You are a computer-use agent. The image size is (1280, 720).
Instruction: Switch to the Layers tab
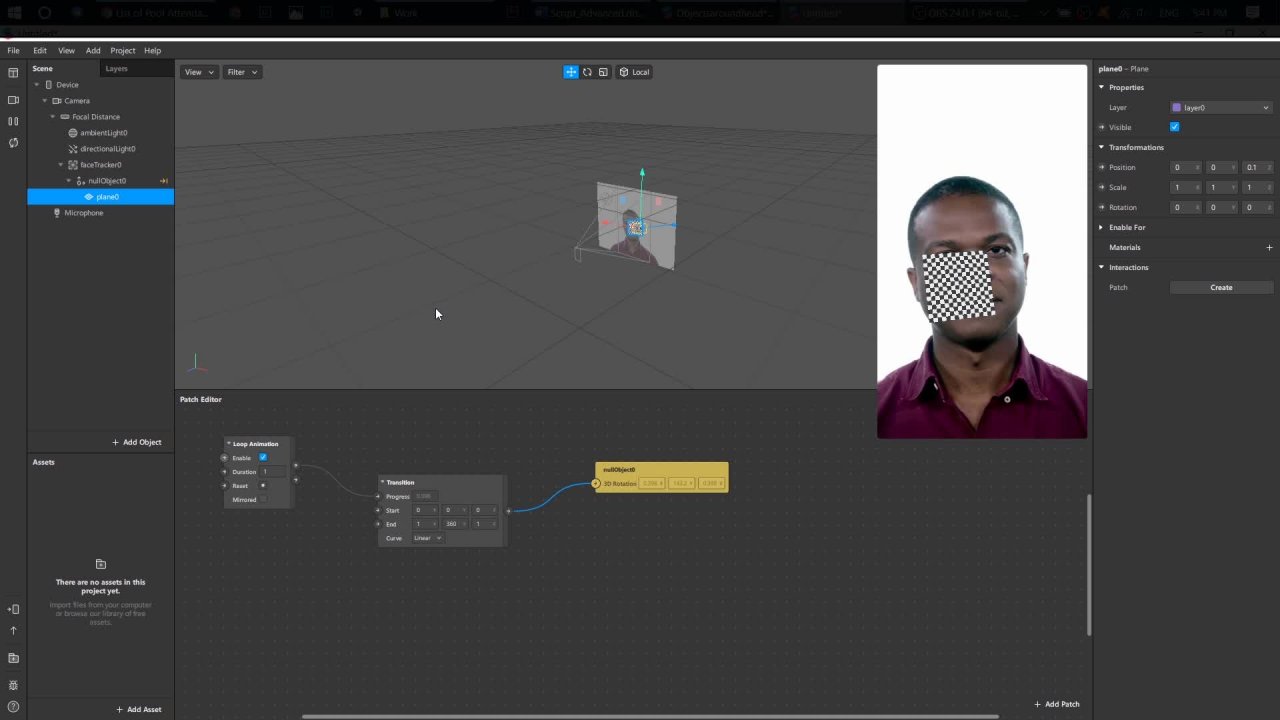click(115, 68)
